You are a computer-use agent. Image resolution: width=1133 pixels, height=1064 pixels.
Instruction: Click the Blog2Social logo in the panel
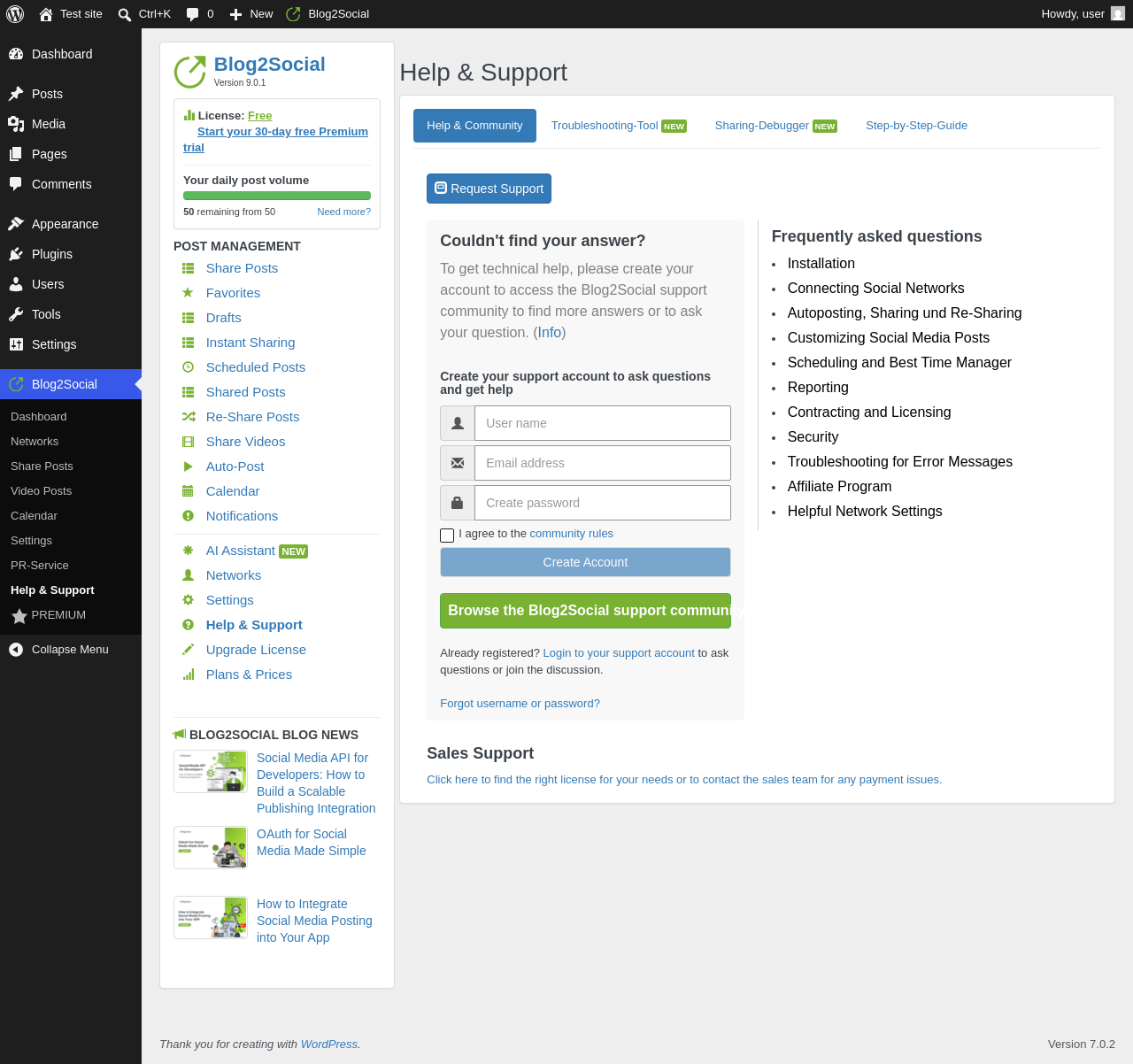click(189, 72)
